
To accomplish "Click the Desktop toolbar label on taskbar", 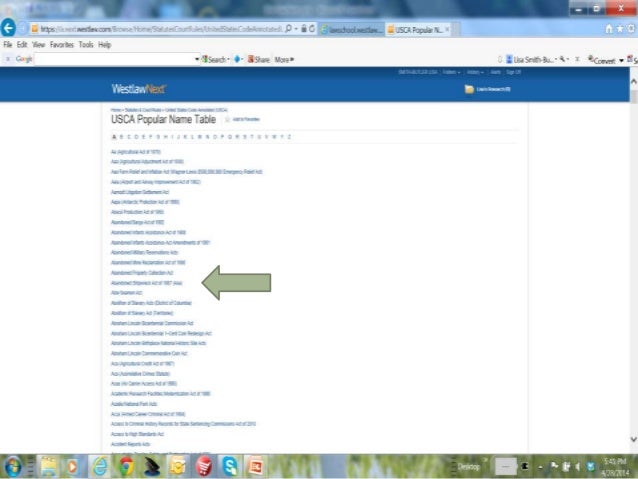I will click(x=468, y=467).
